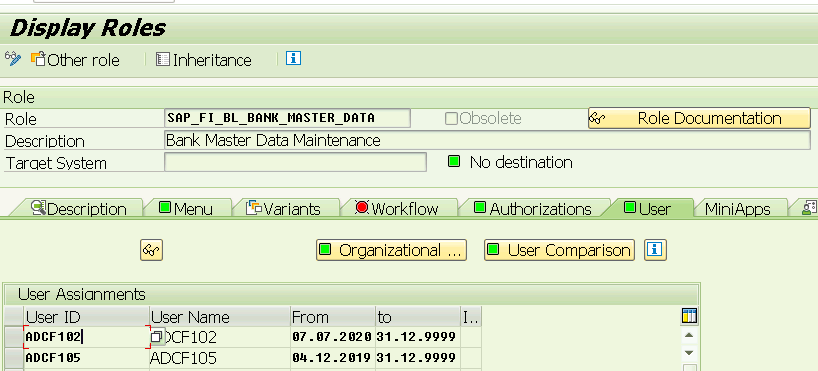Switch to the User tab
Viewport: 818px width, 371px height.
tap(648, 209)
